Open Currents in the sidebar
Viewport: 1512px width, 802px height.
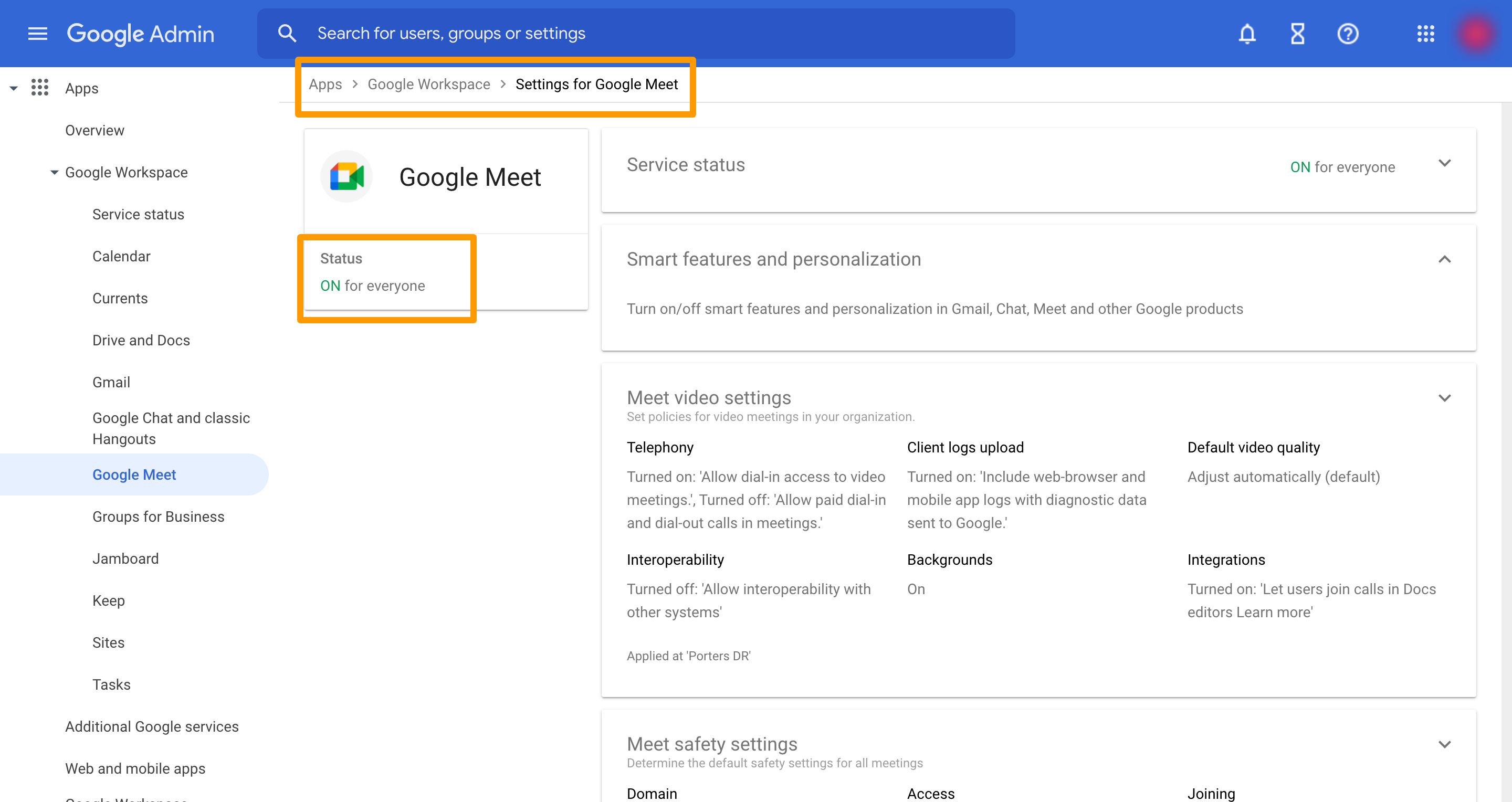(120, 298)
